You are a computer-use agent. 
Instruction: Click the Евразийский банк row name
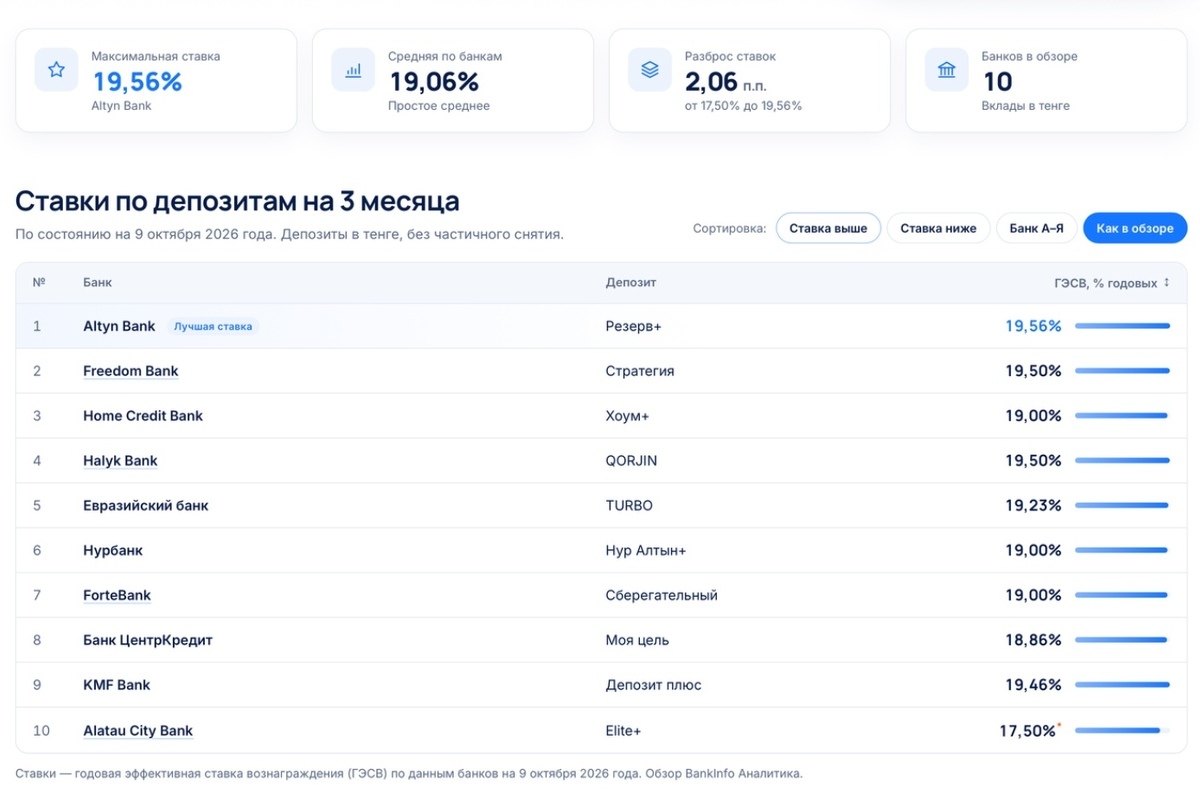[146, 506]
